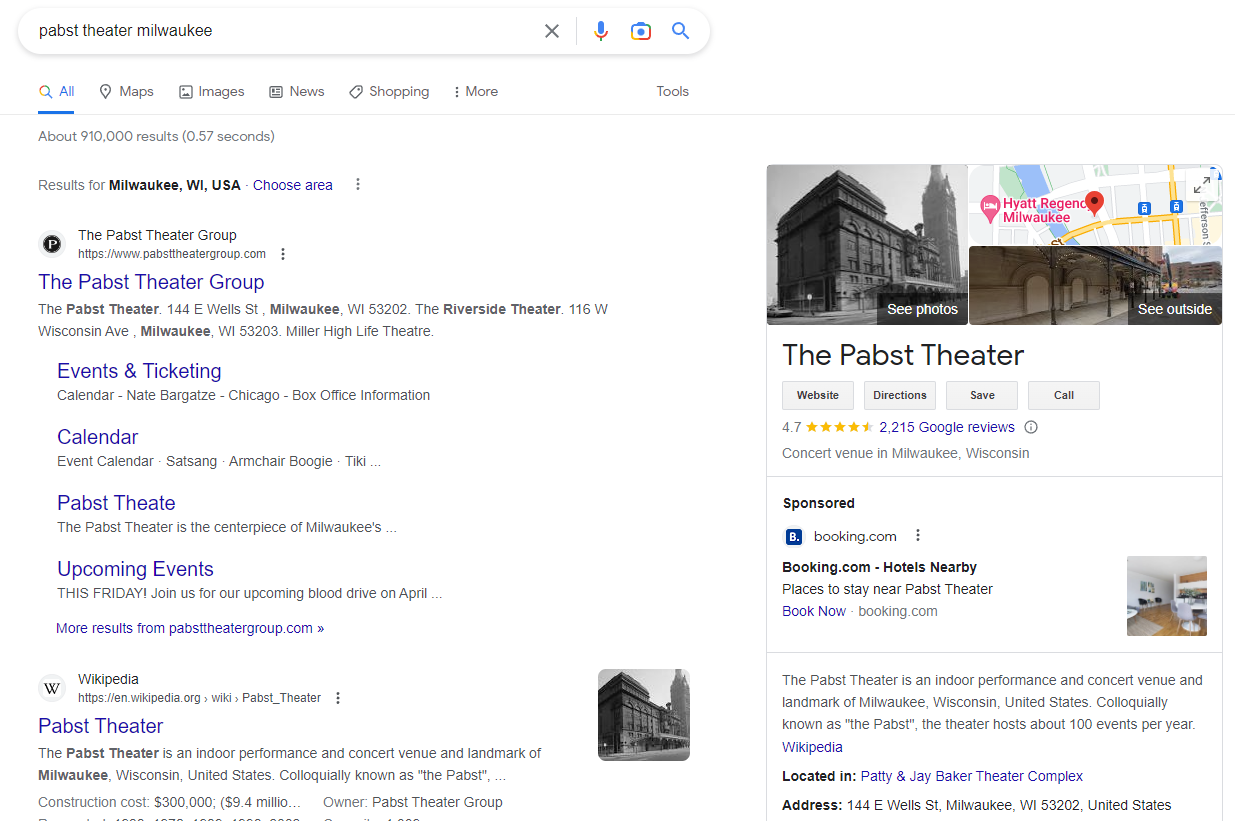This screenshot has width=1235, height=821.
Task: Switch to the Images tab
Action: pyautogui.click(x=211, y=91)
